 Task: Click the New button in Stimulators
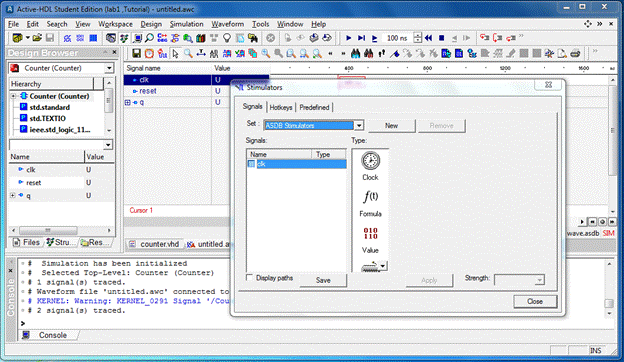(x=392, y=126)
